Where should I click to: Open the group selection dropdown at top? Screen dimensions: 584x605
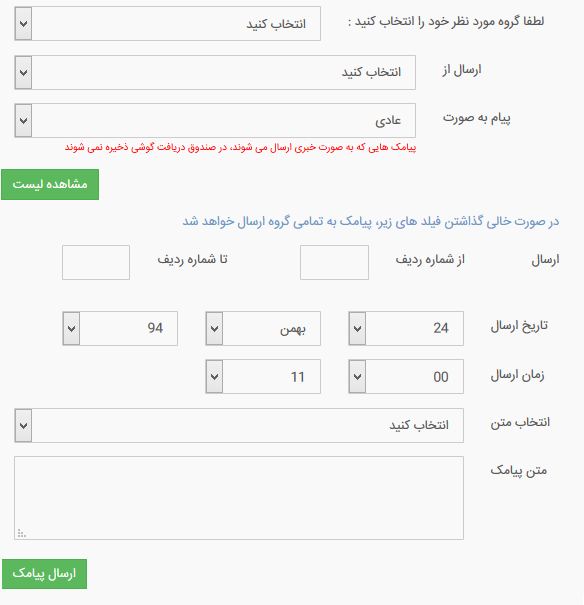(167, 24)
